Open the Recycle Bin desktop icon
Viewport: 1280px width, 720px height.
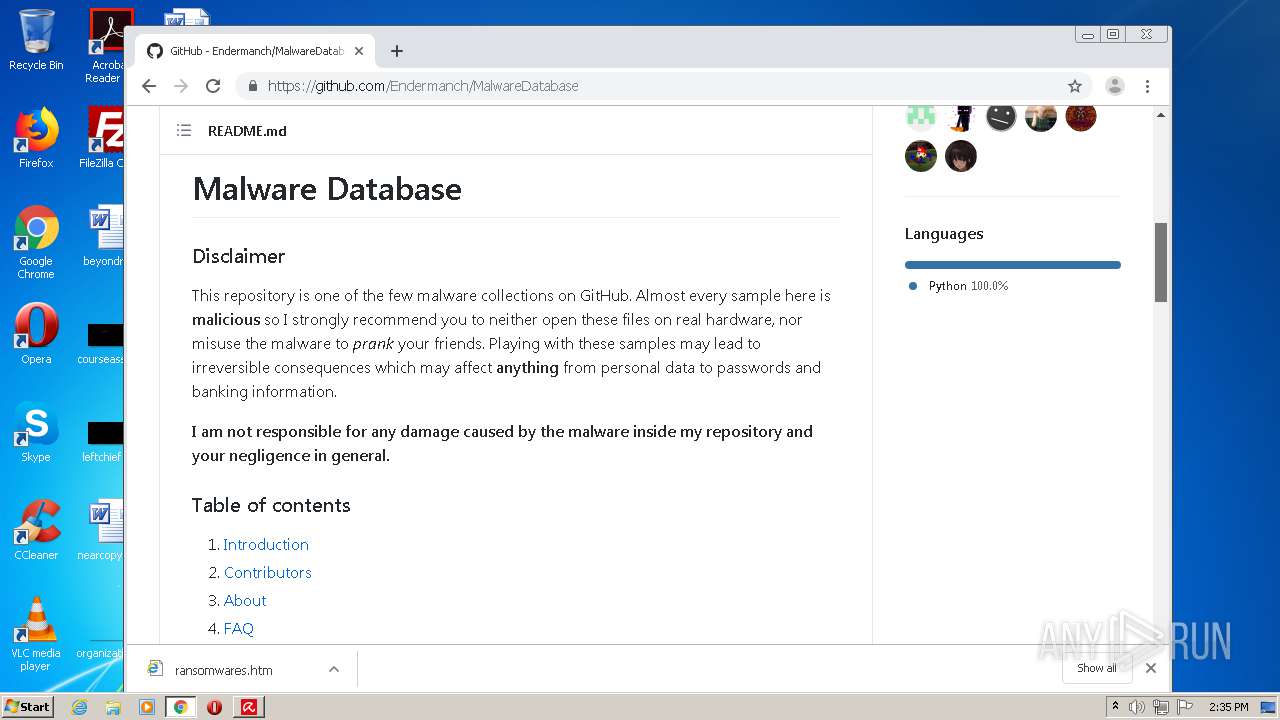pyautogui.click(x=36, y=41)
